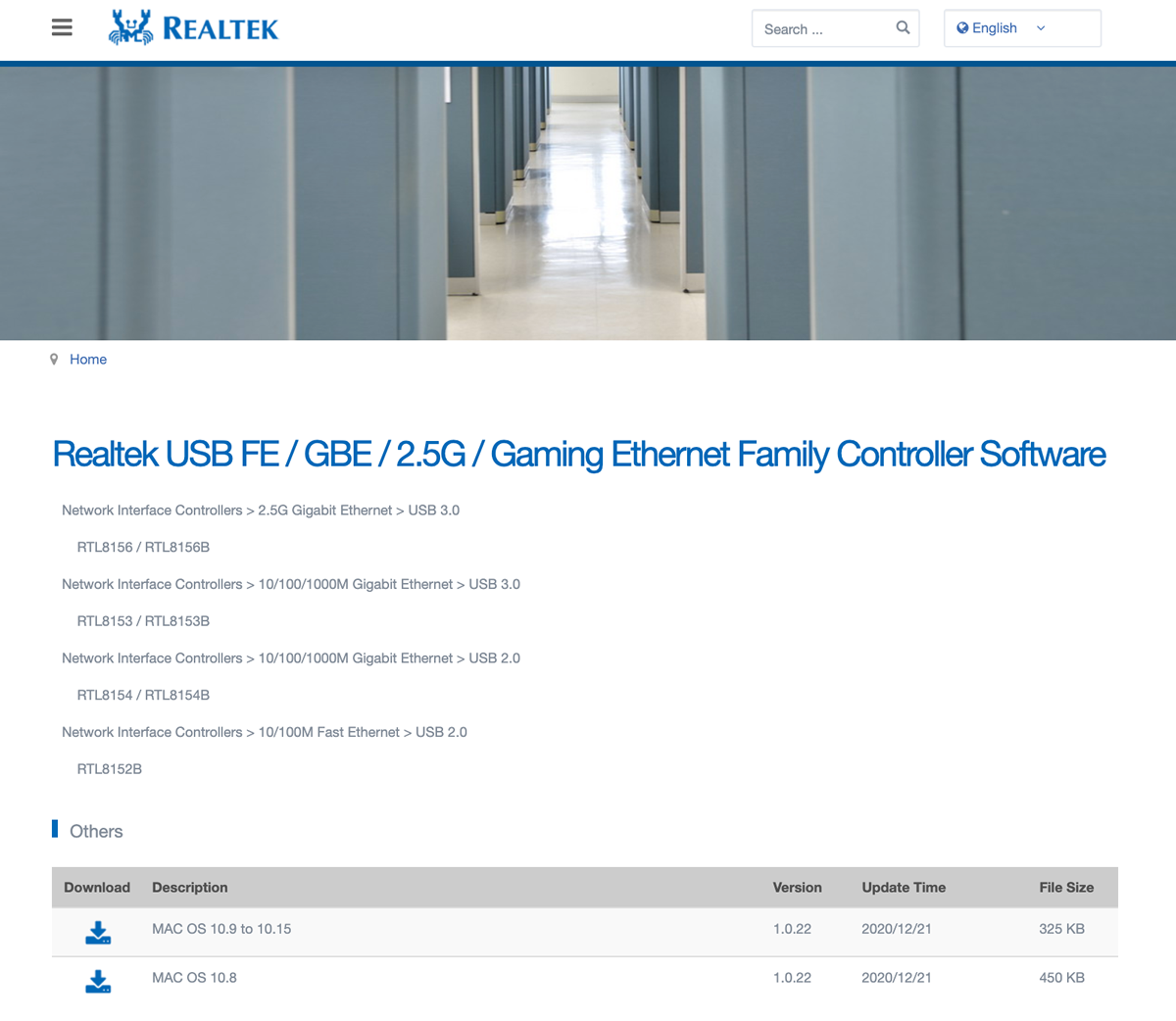
Task: Go to Home breadcrumb link
Action: (88, 360)
